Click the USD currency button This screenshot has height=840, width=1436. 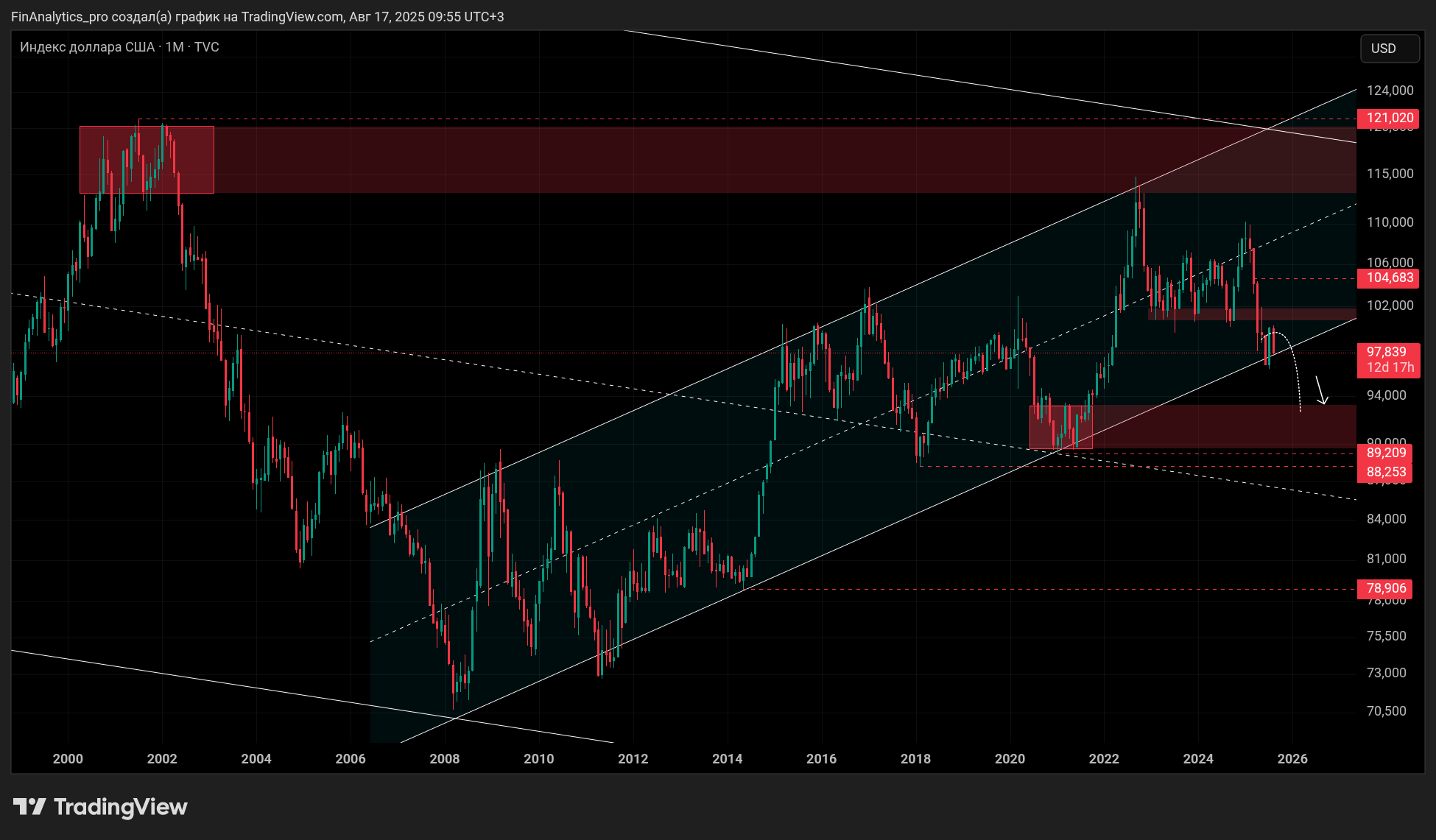tap(1390, 49)
